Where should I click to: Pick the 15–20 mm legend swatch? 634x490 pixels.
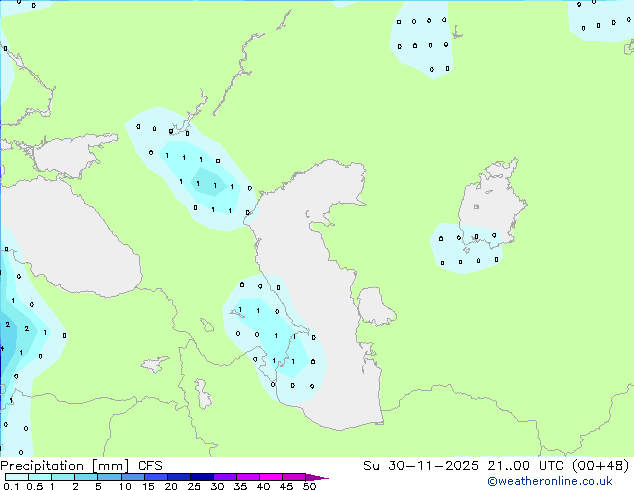pyautogui.click(x=156, y=477)
